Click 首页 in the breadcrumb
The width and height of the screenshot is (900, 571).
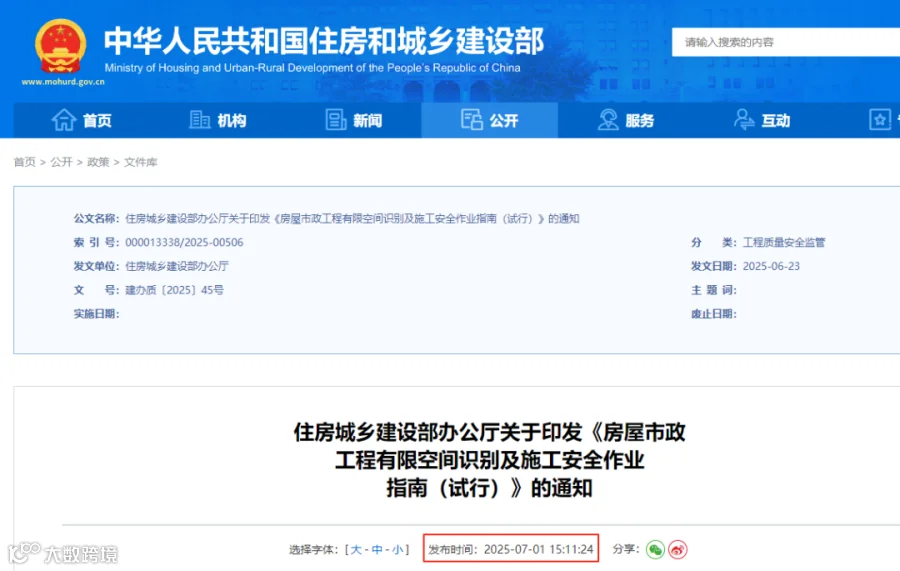point(25,162)
